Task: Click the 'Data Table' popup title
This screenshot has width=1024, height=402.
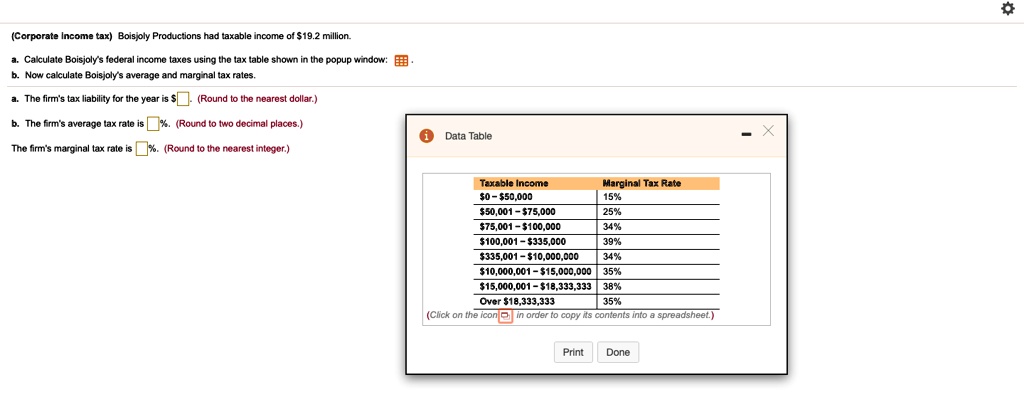Action: [x=468, y=136]
